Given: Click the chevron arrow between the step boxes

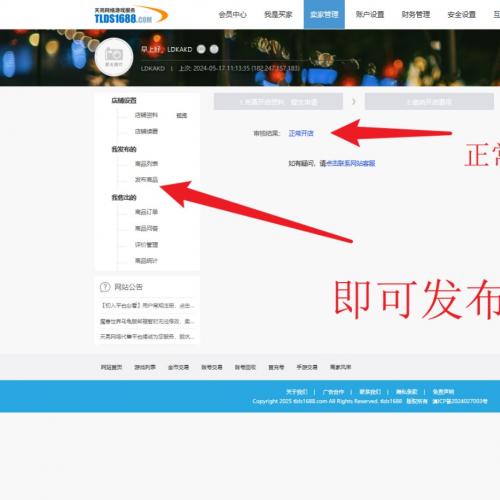Looking at the screenshot, I should (x=354, y=101).
